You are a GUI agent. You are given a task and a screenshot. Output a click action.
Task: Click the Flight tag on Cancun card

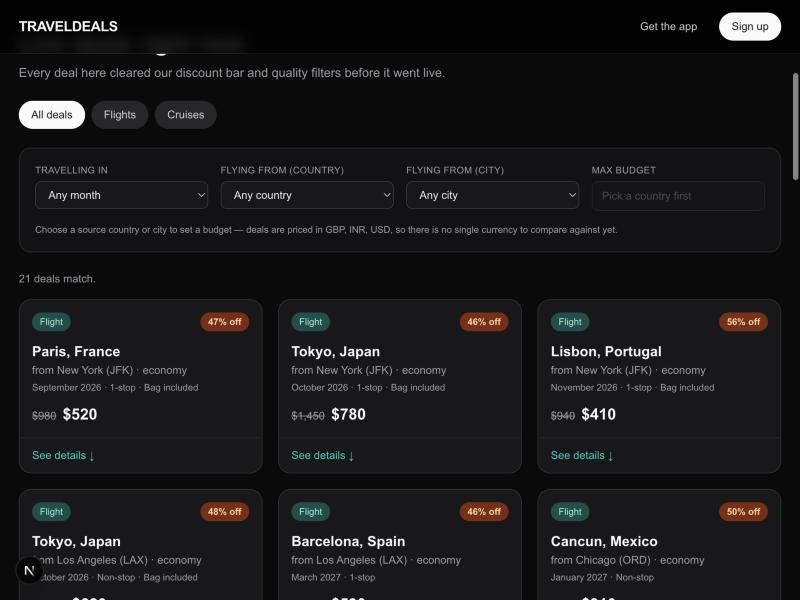coord(570,512)
